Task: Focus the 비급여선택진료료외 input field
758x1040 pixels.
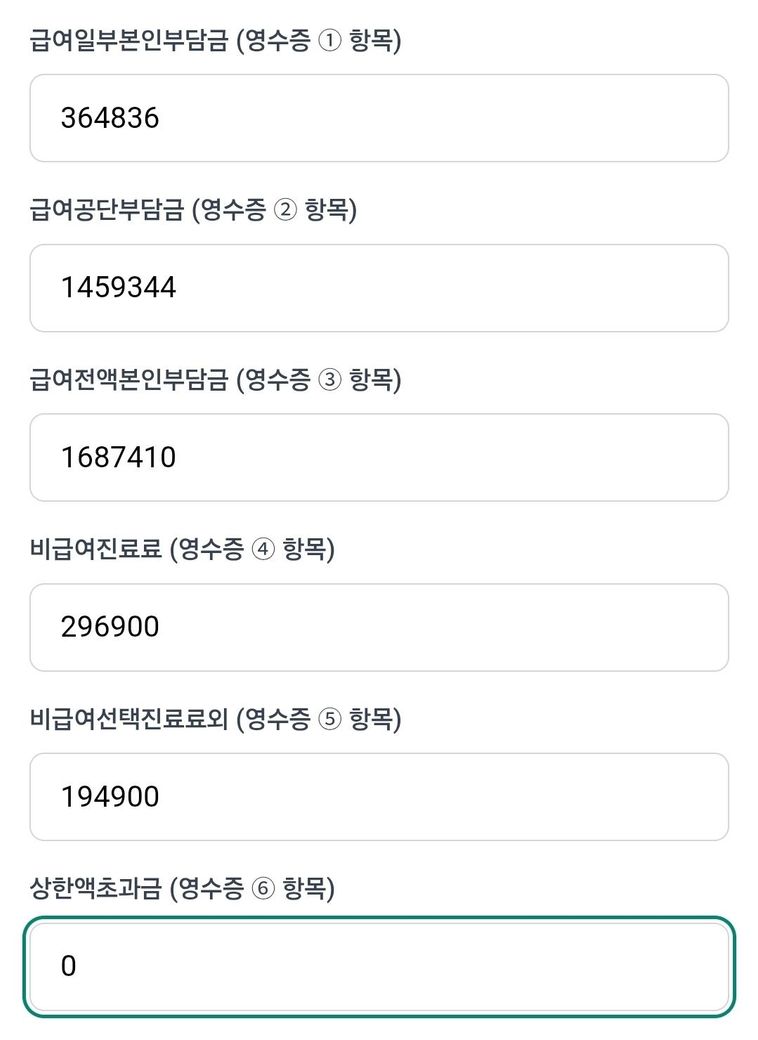Action: tap(378, 797)
